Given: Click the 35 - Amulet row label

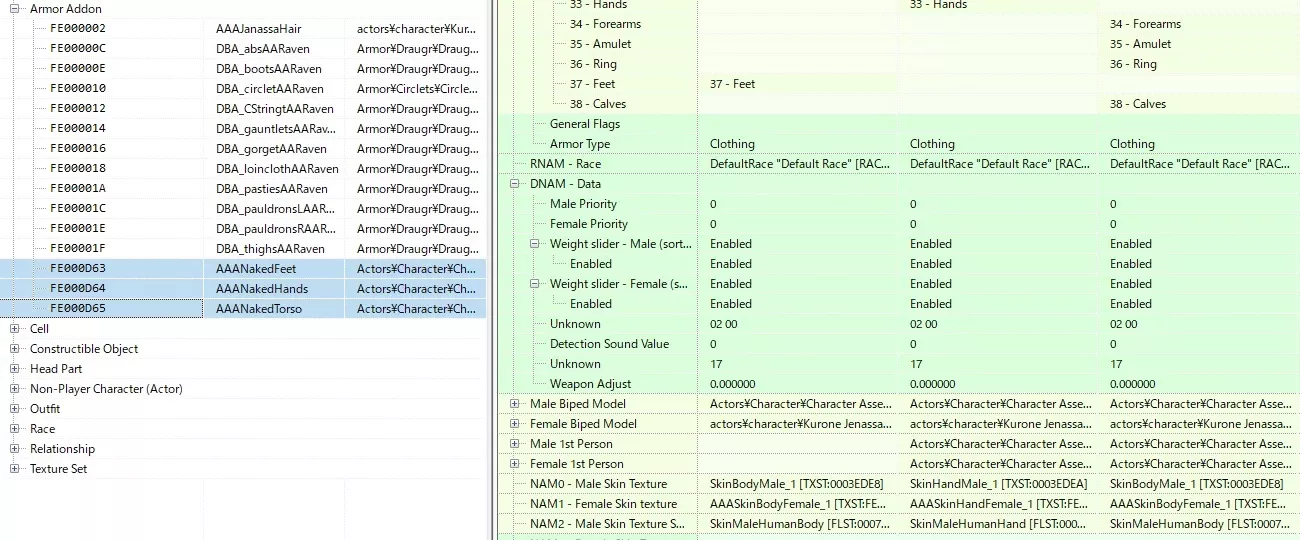Looking at the screenshot, I should pos(601,44).
